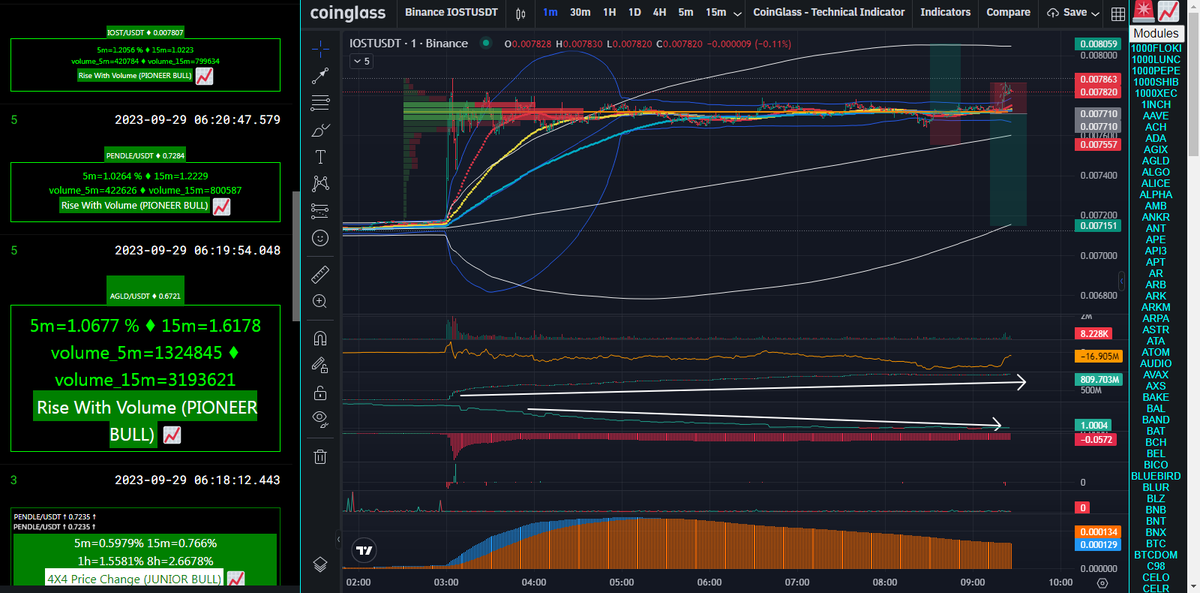Click the 0.007820 current price label
1200x593 pixels.
[x=1097, y=91]
